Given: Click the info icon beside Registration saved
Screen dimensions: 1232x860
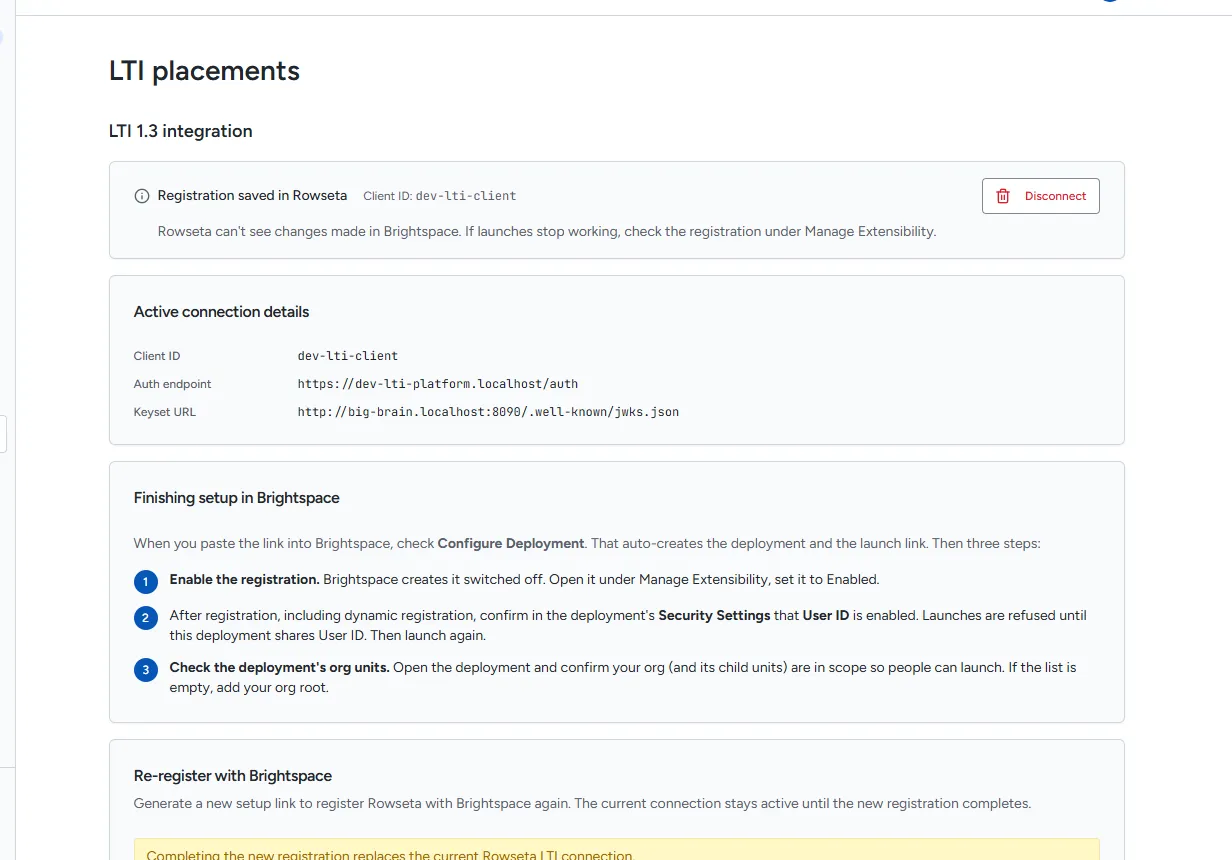Looking at the screenshot, I should [x=142, y=196].
